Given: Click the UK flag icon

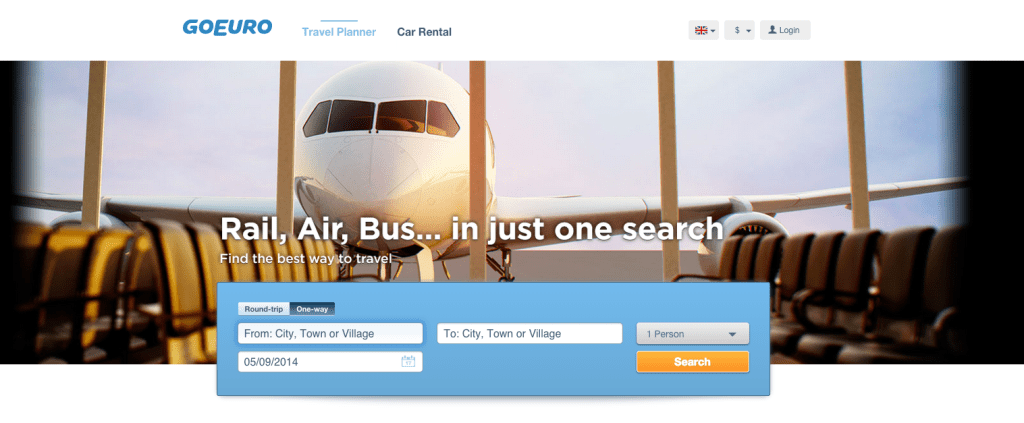Looking at the screenshot, I should [x=701, y=30].
